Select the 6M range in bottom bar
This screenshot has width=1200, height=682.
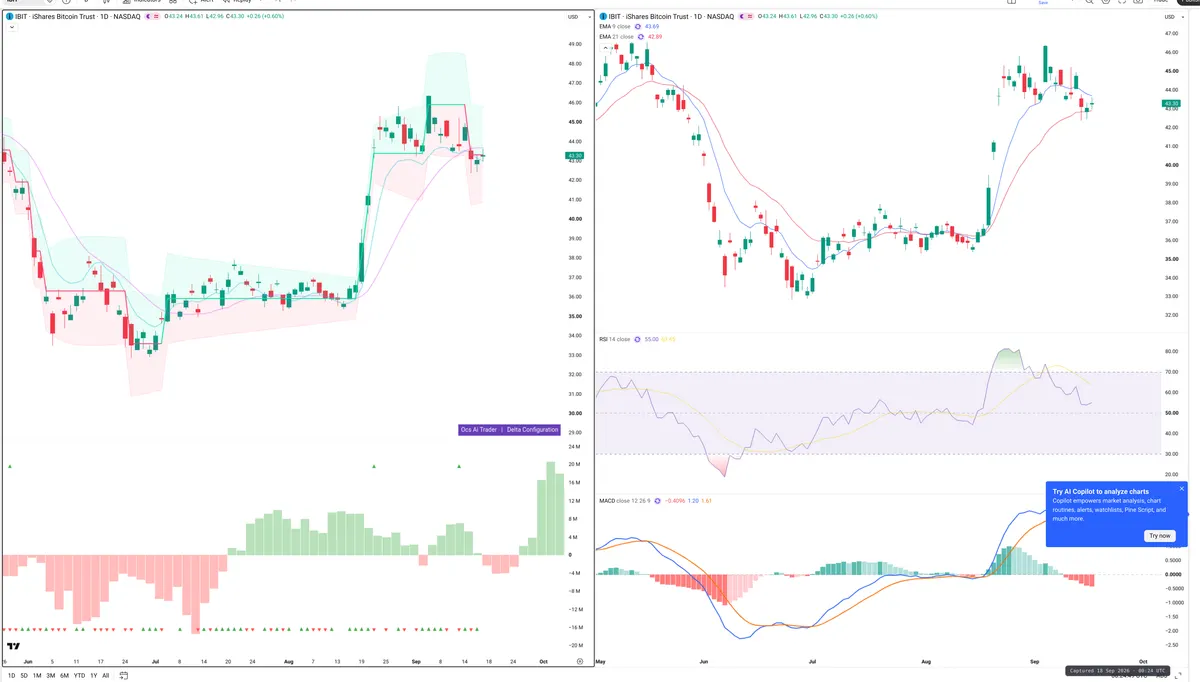tap(64, 676)
